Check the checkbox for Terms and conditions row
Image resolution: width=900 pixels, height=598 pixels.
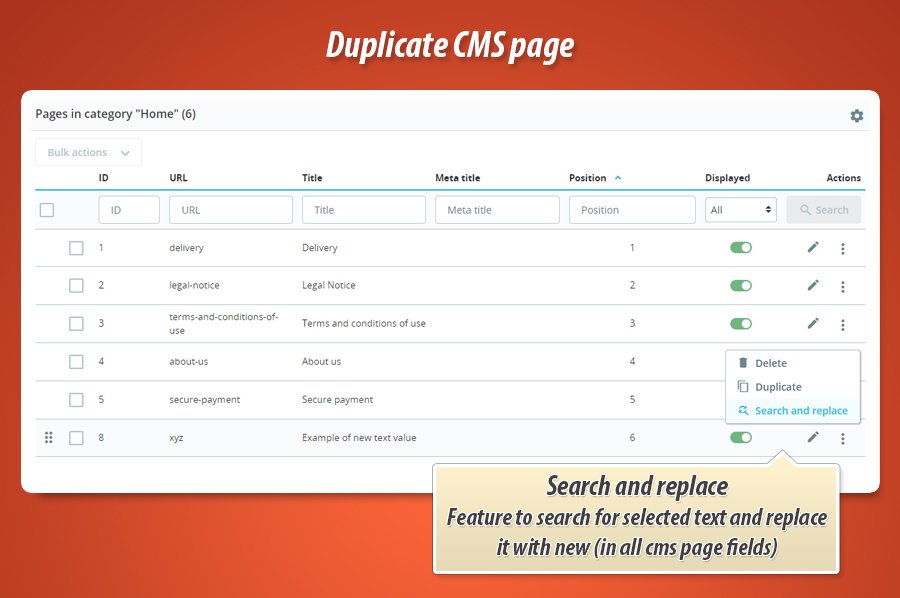click(76, 323)
